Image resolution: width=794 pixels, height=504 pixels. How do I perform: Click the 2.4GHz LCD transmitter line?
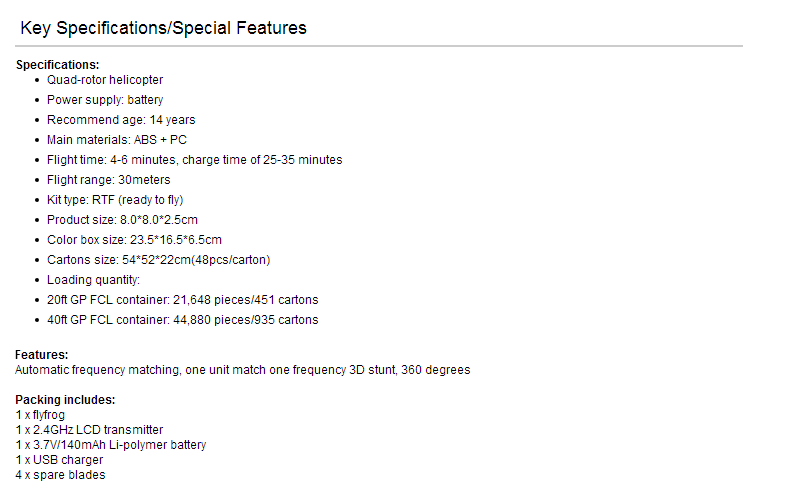pyautogui.click(x=89, y=430)
